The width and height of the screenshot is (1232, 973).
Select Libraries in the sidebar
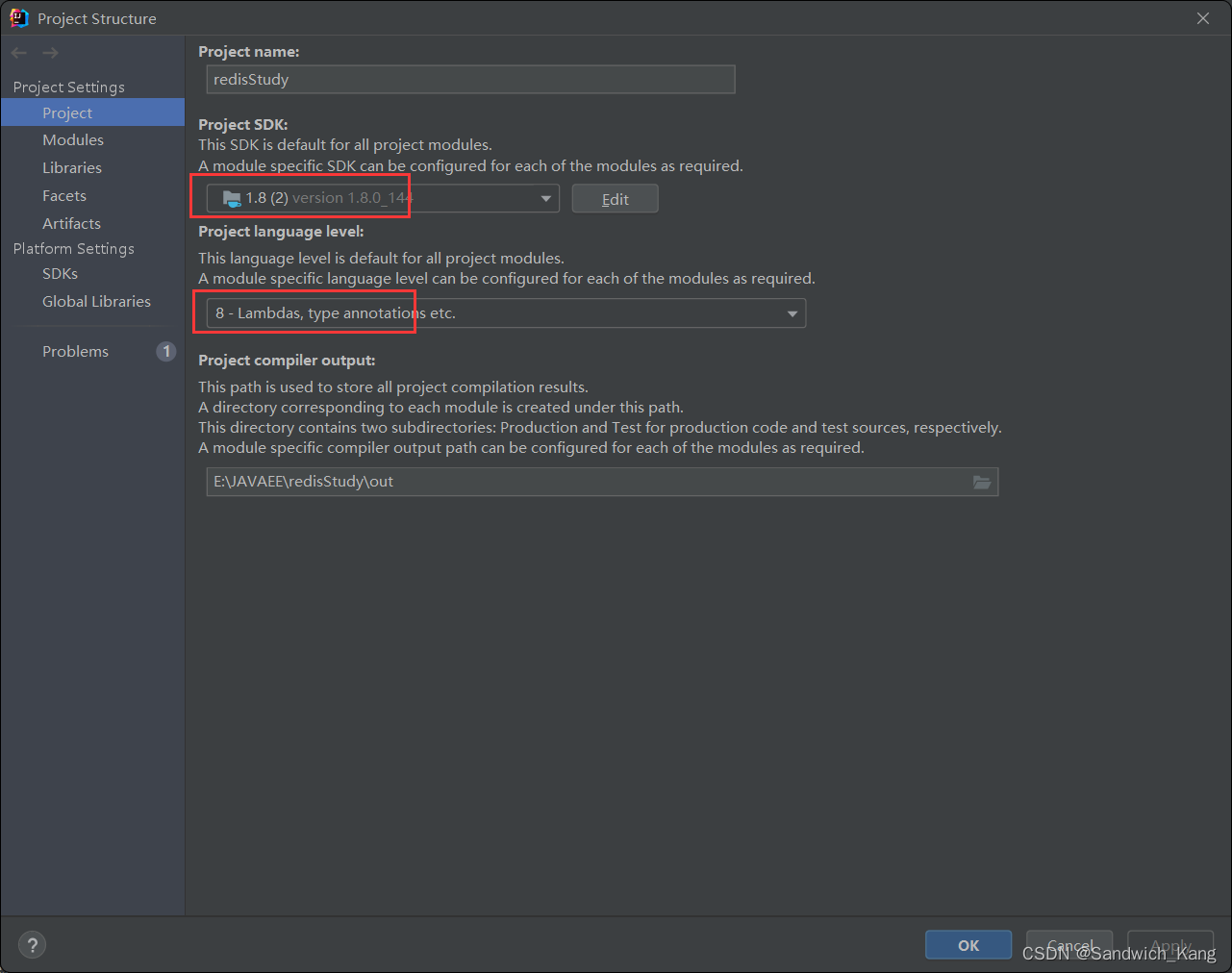click(x=71, y=167)
